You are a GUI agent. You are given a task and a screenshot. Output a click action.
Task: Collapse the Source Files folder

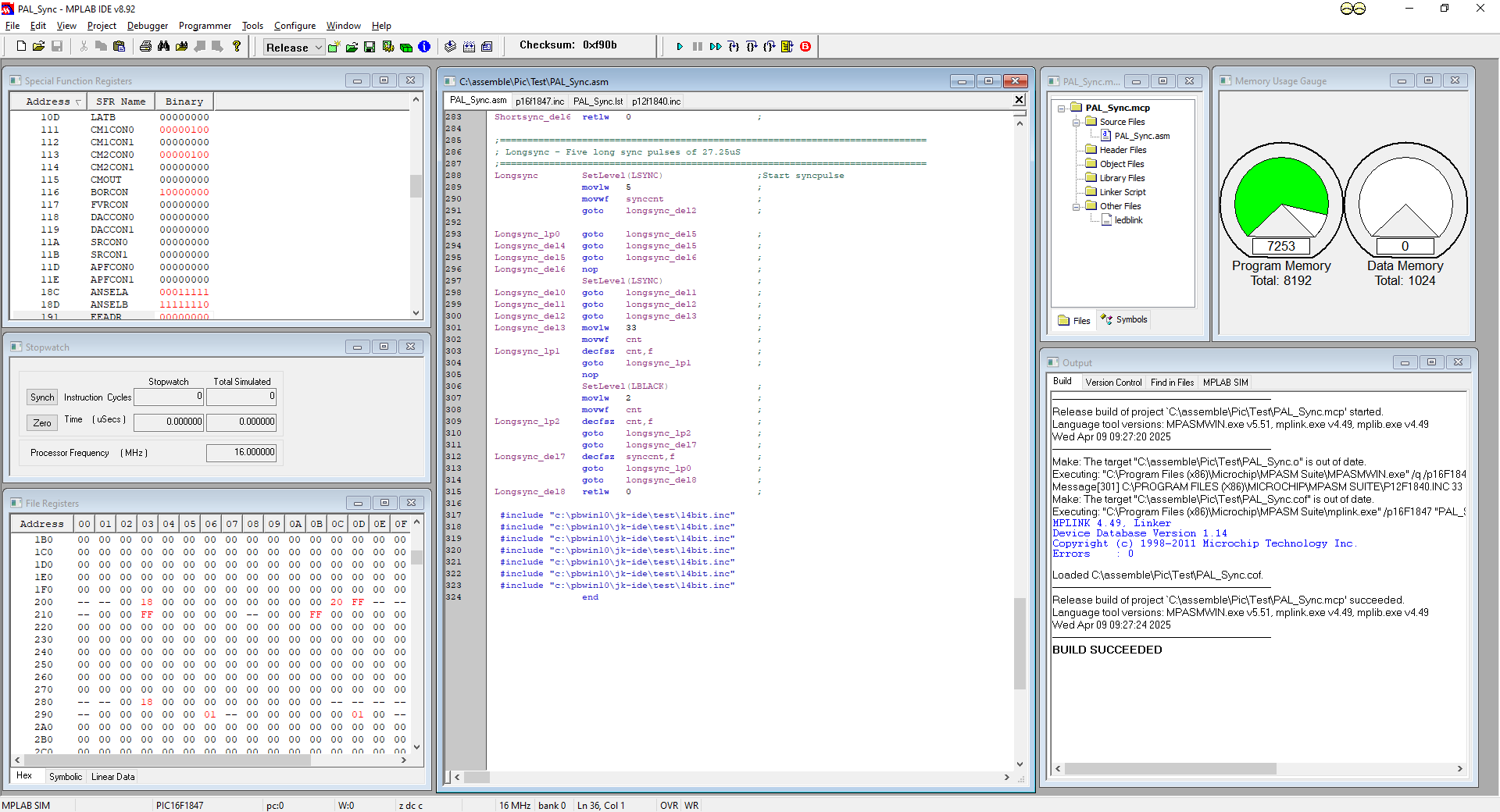pos(1076,123)
